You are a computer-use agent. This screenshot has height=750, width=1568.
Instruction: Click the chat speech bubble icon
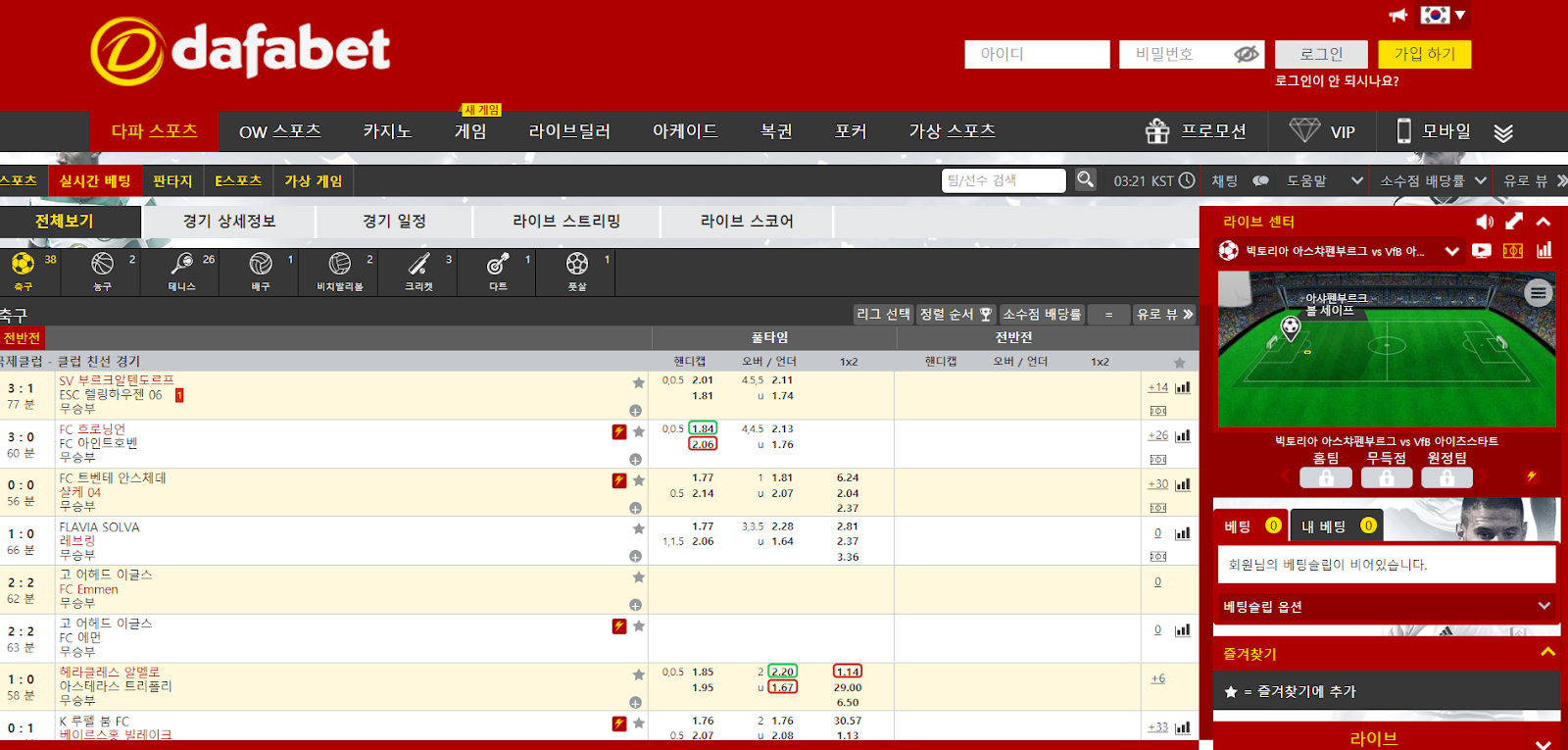(1260, 180)
